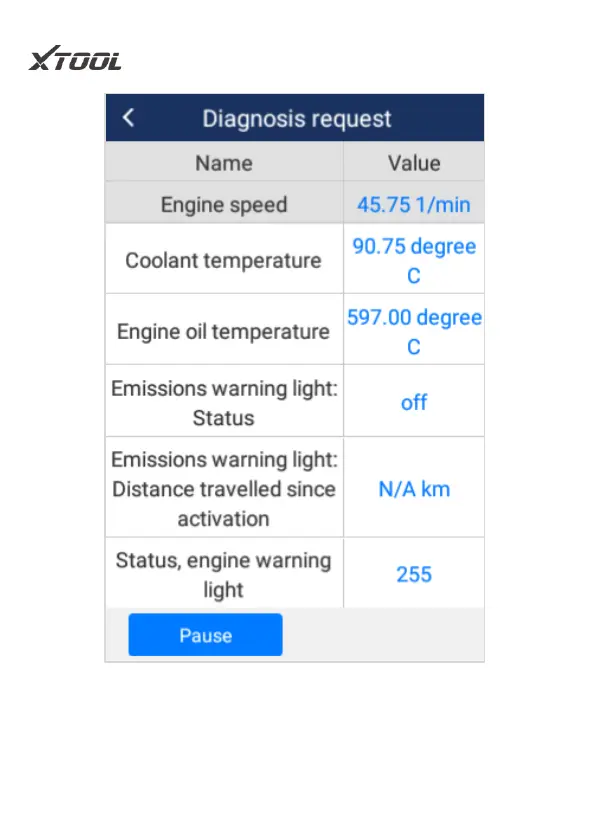
Task: Click the 597.00 degree C value
Action: [x=414, y=331]
